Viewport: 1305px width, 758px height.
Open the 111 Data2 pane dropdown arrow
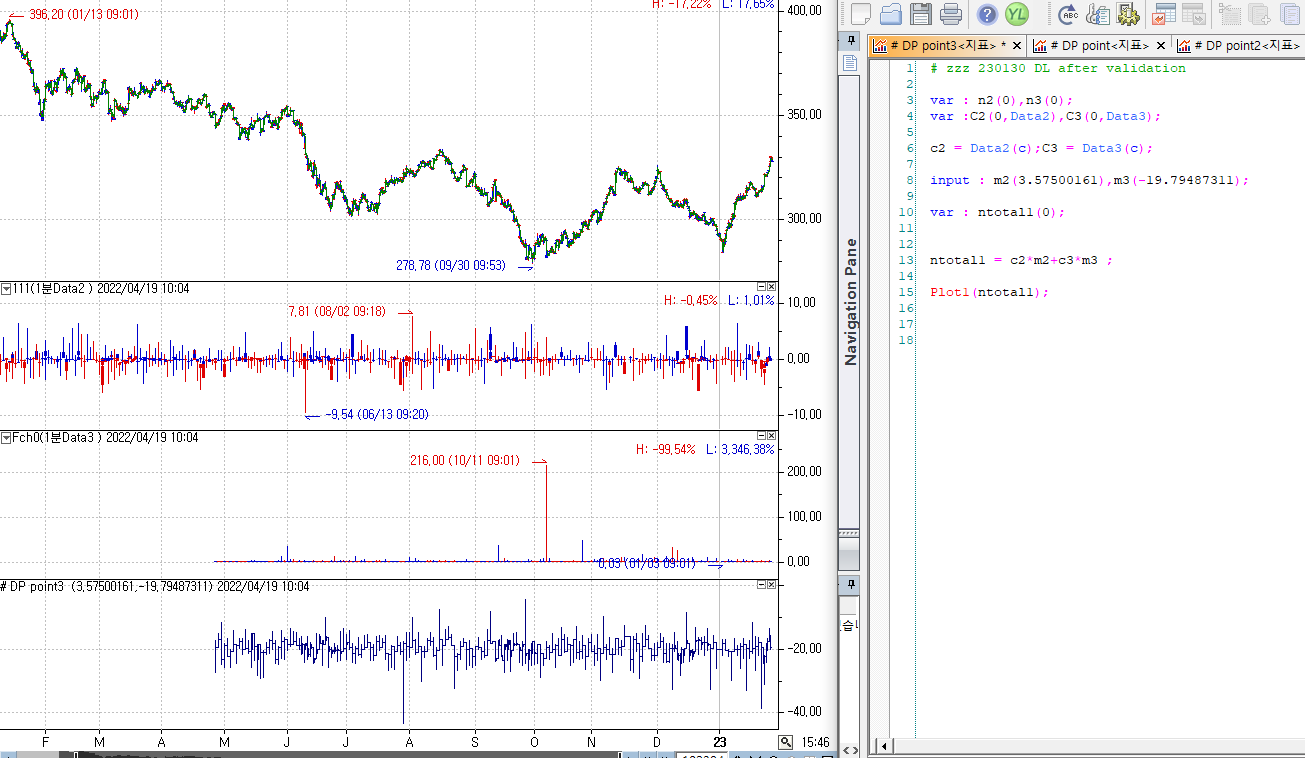point(6,289)
